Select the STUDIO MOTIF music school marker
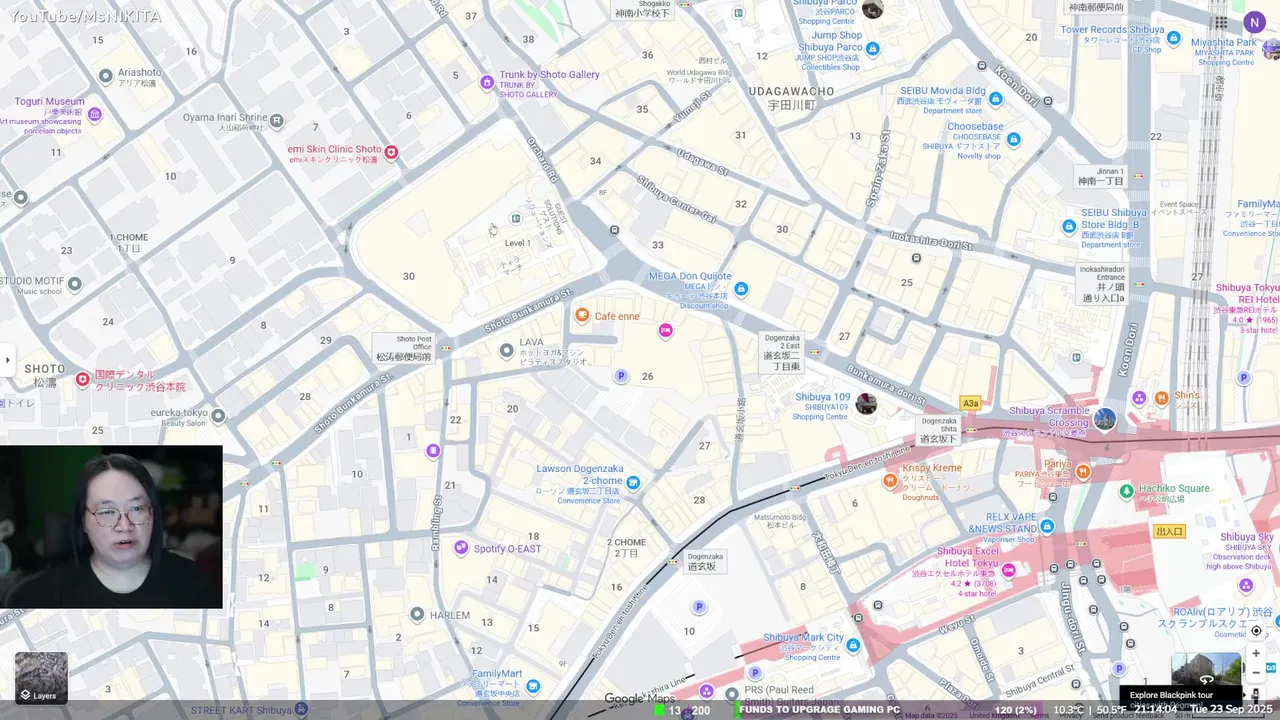 pyautogui.click(x=75, y=284)
